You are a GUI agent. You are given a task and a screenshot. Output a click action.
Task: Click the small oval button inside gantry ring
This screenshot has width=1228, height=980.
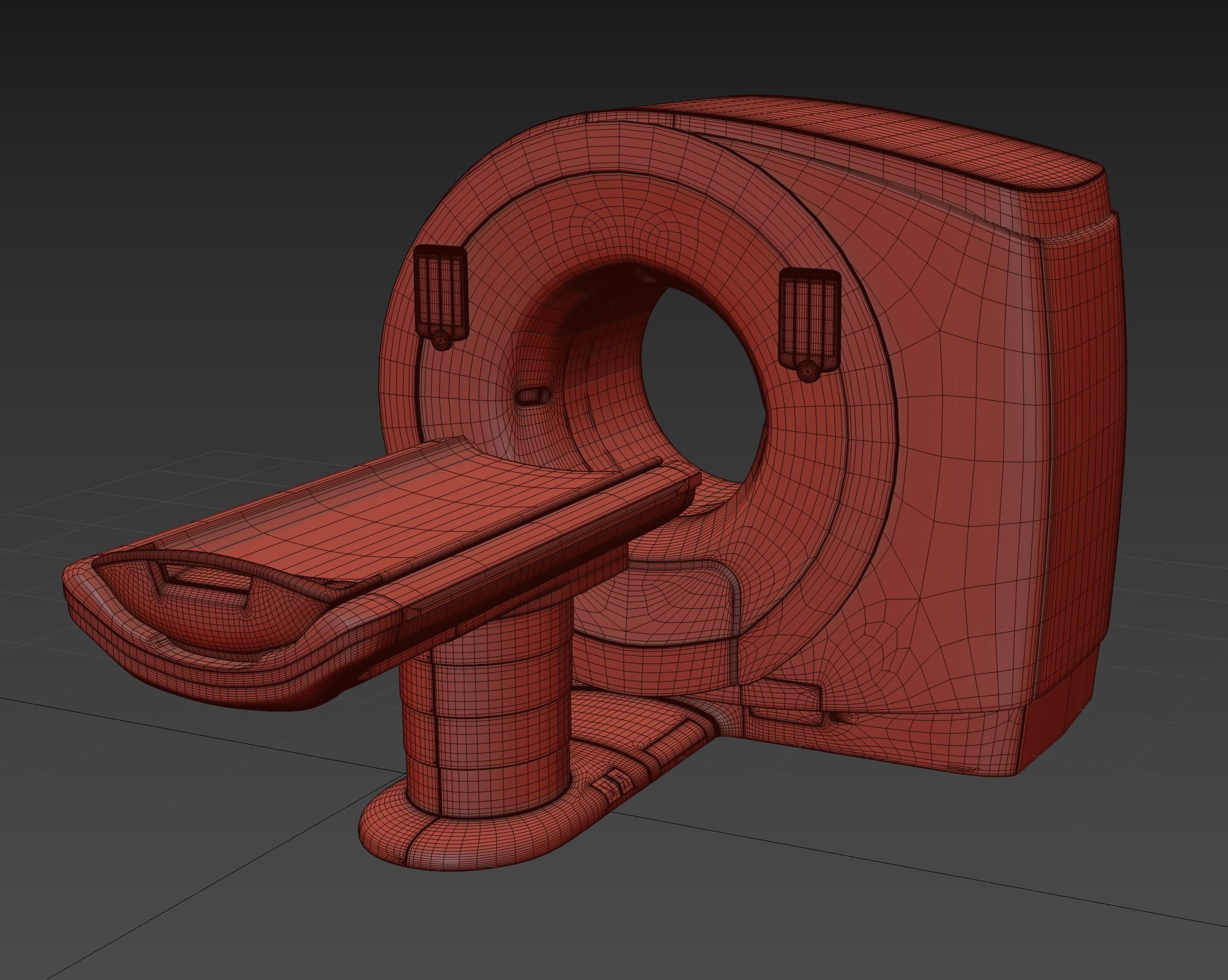533,396
